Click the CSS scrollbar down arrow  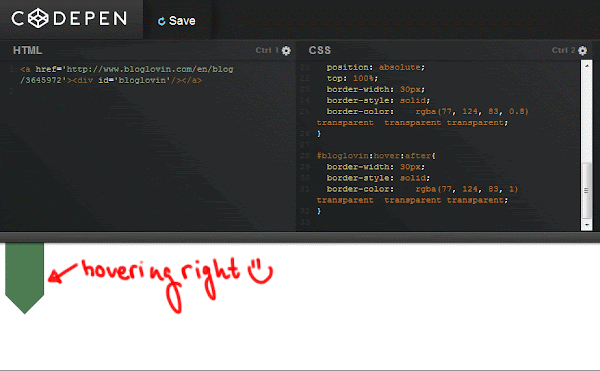(x=587, y=226)
